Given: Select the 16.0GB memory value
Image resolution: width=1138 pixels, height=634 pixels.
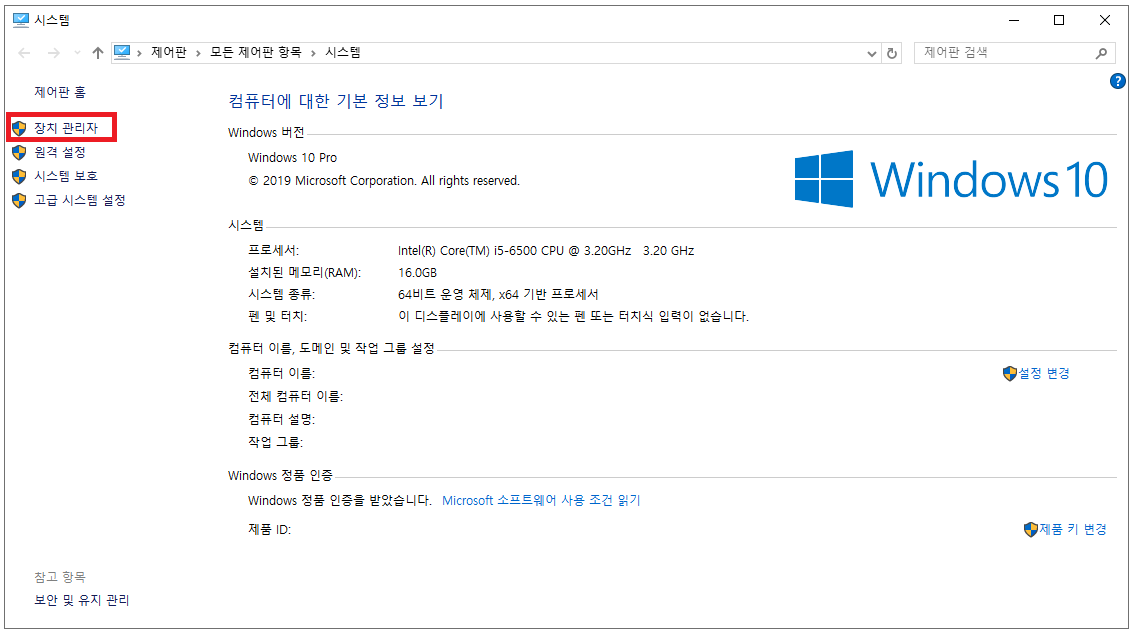Looking at the screenshot, I should click(x=417, y=273).
